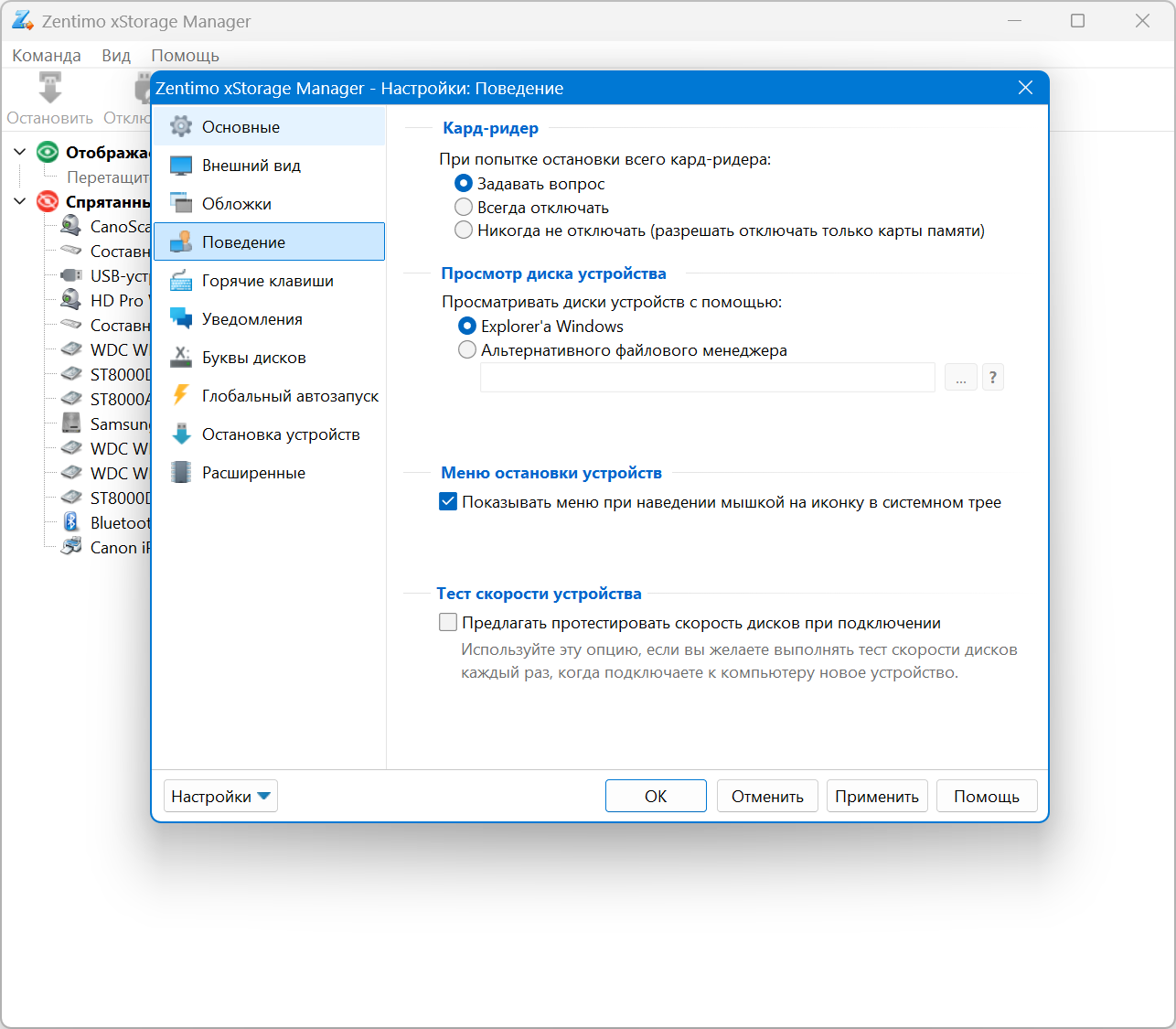Click the ellipsis browse button

tap(960, 377)
